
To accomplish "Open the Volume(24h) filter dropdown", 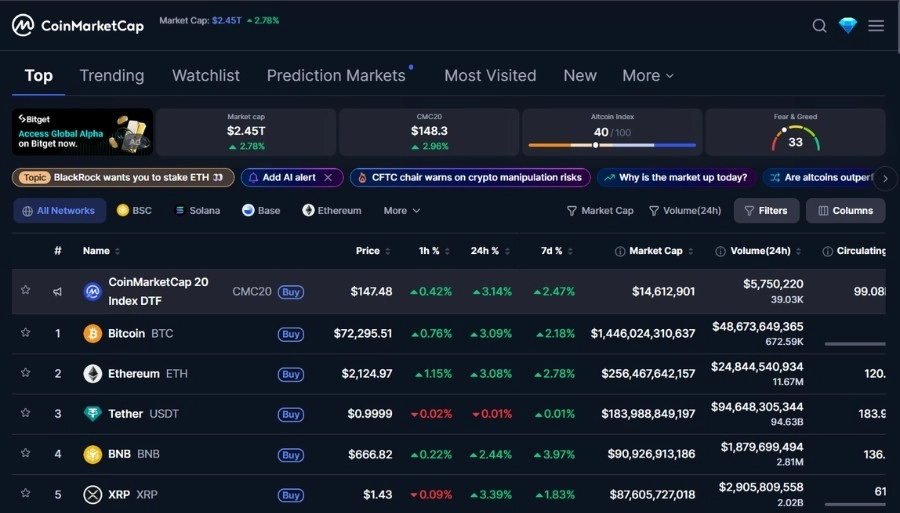I will [685, 211].
